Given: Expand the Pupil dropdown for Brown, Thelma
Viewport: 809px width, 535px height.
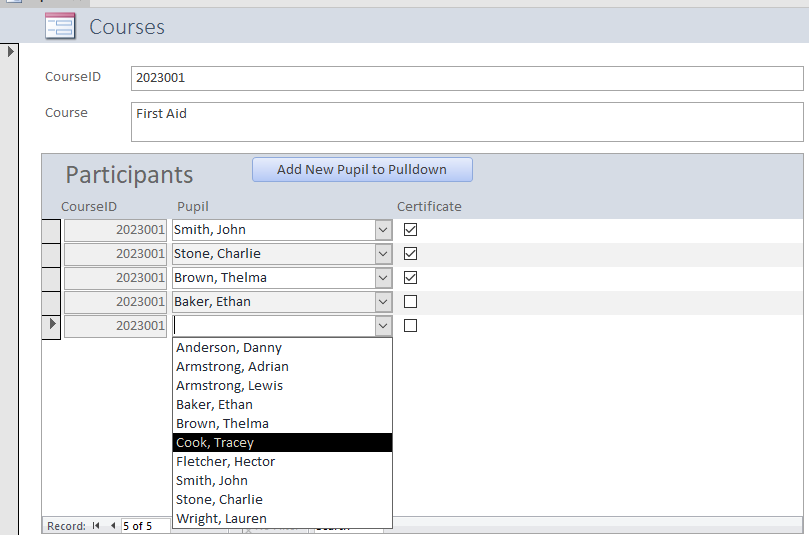Looking at the screenshot, I should (382, 278).
